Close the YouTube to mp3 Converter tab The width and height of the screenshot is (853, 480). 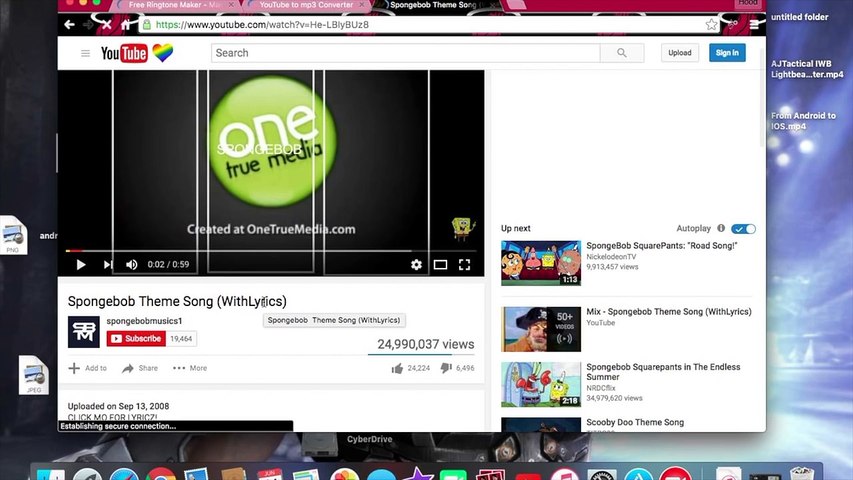pyautogui.click(x=362, y=4)
